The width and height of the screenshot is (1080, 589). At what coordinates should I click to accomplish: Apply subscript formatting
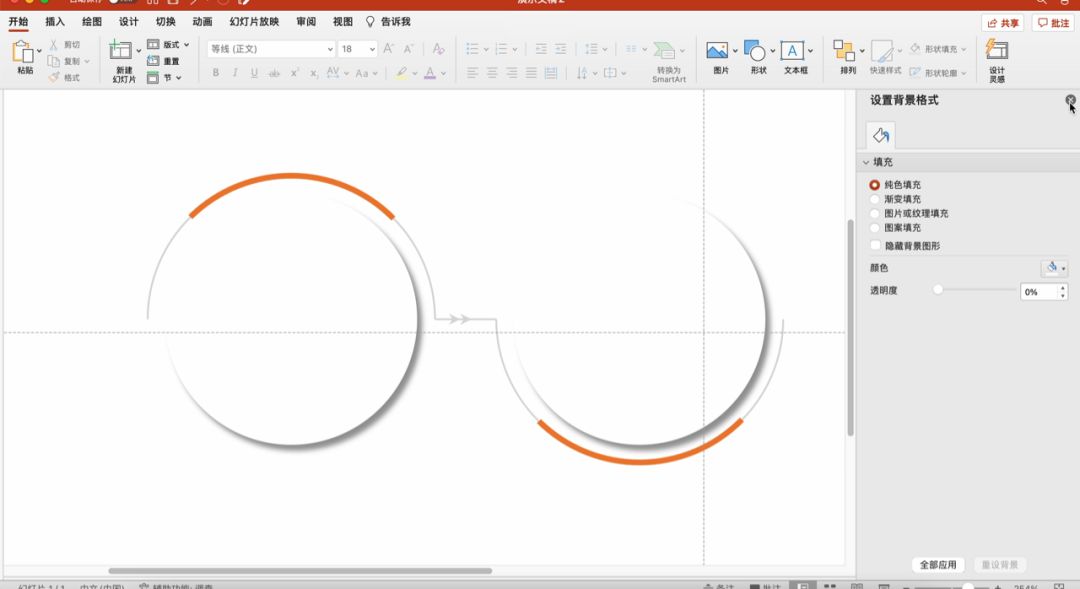pyautogui.click(x=313, y=72)
